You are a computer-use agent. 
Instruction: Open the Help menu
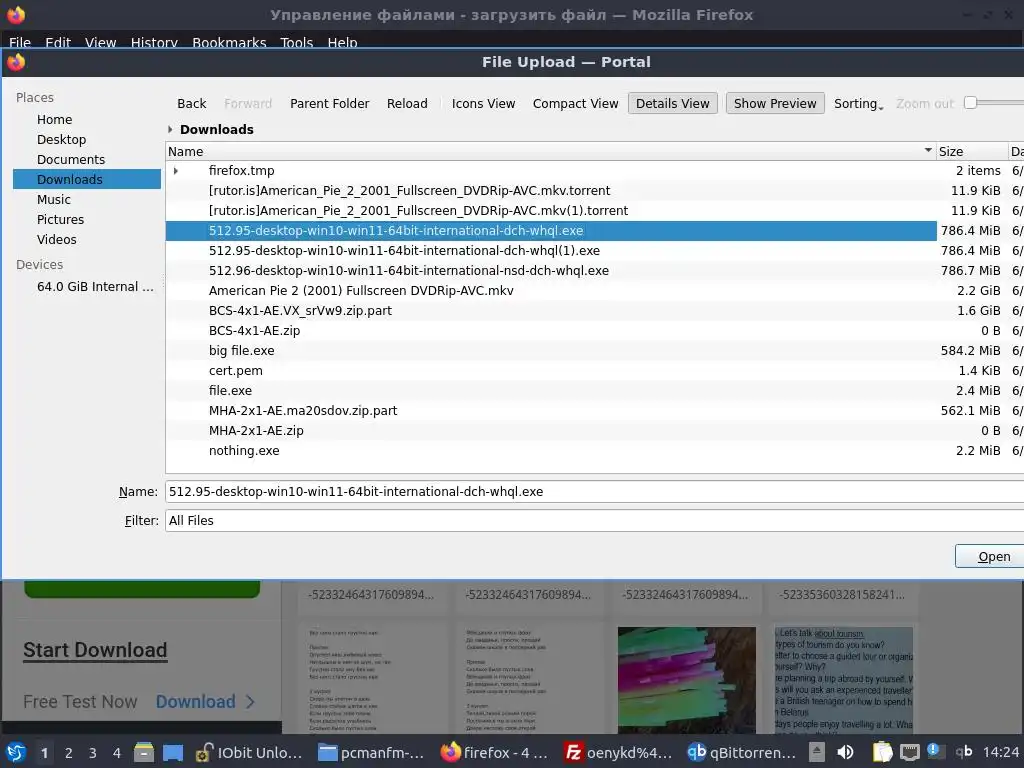[x=342, y=42]
